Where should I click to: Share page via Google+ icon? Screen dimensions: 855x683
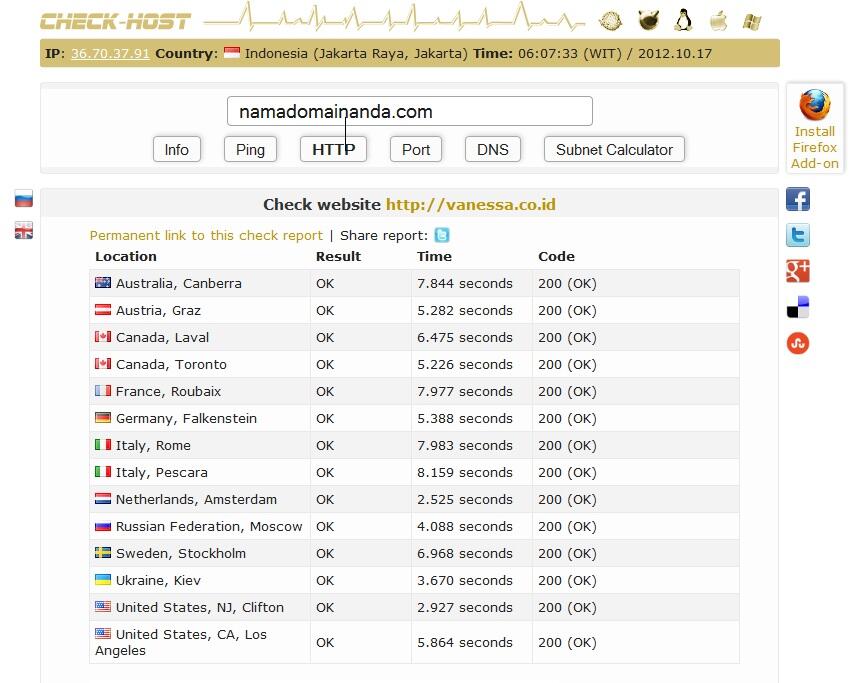[x=798, y=271]
